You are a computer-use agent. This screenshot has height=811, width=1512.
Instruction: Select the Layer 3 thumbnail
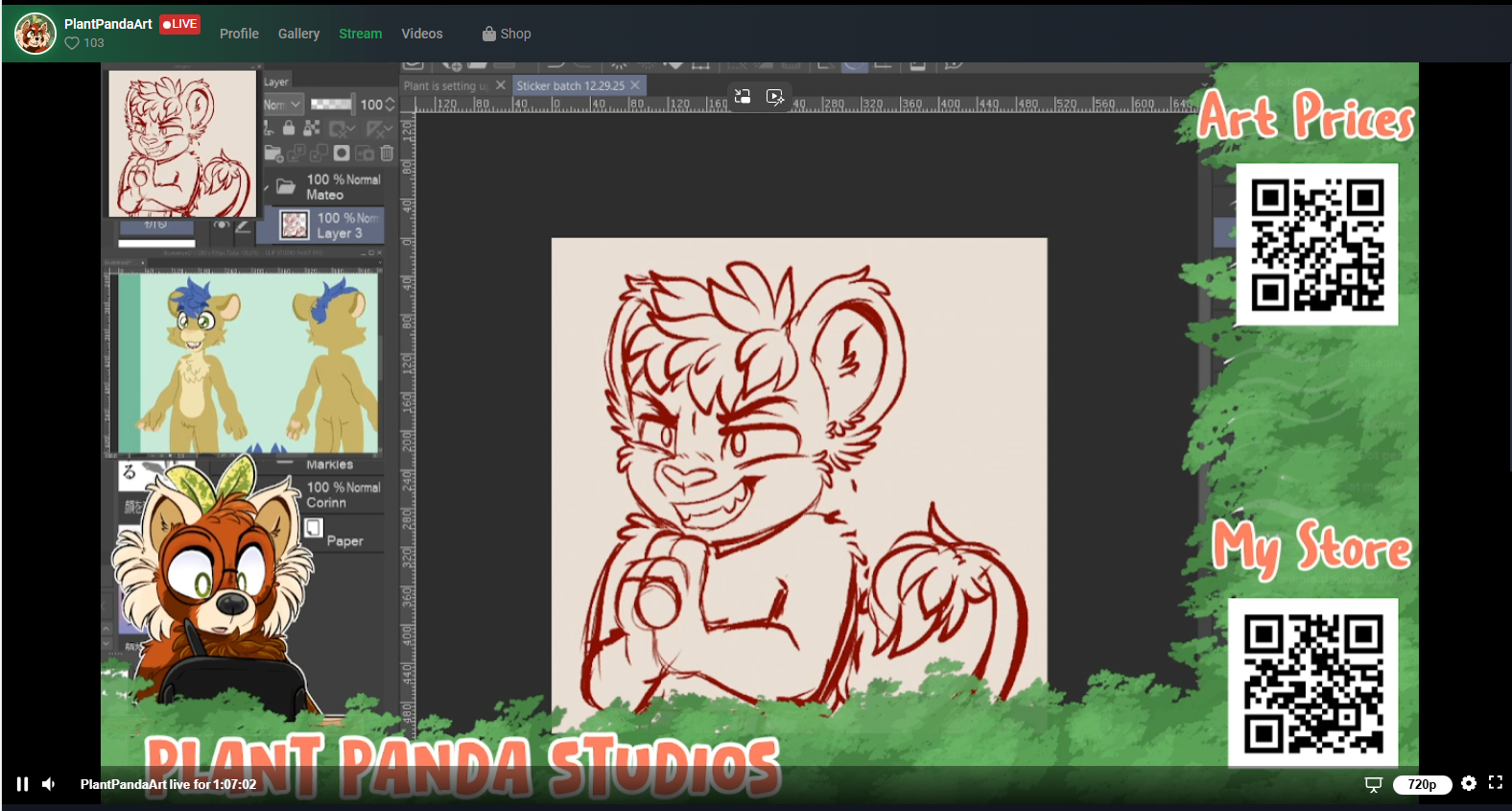pos(294,226)
